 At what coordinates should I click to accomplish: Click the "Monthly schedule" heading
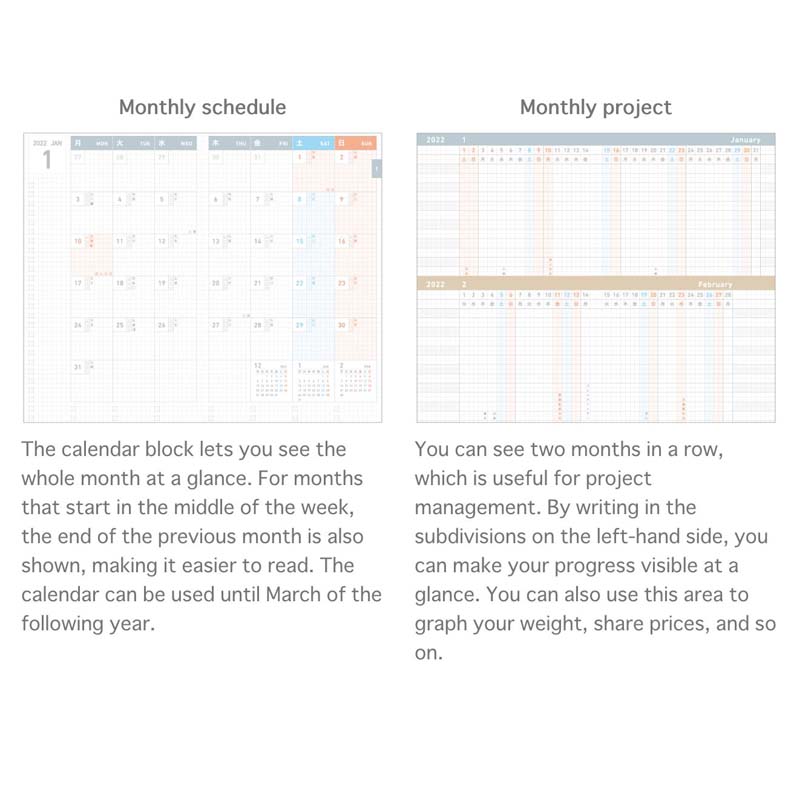[202, 107]
